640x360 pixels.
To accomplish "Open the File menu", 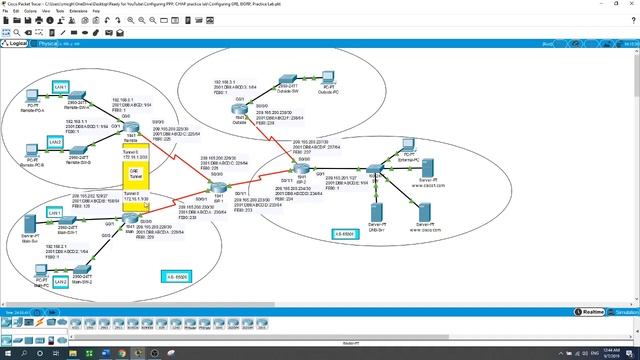I will 5,11.
